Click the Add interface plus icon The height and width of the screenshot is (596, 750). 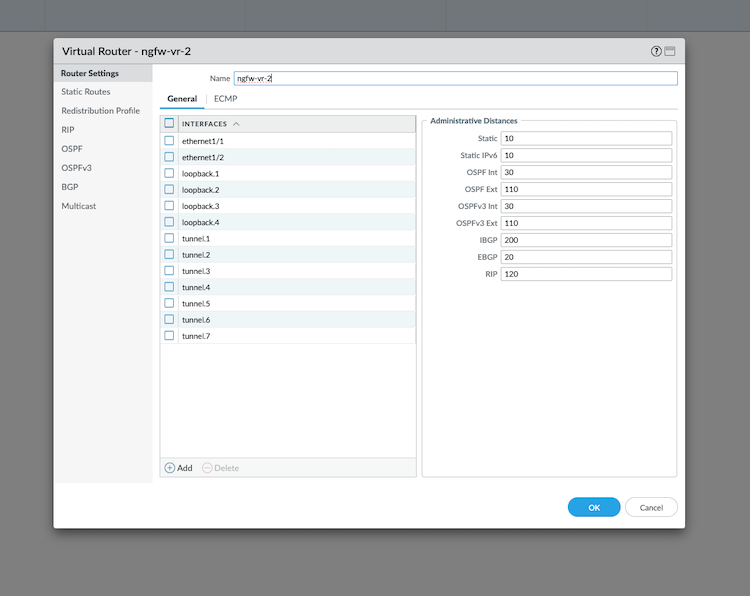point(170,468)
